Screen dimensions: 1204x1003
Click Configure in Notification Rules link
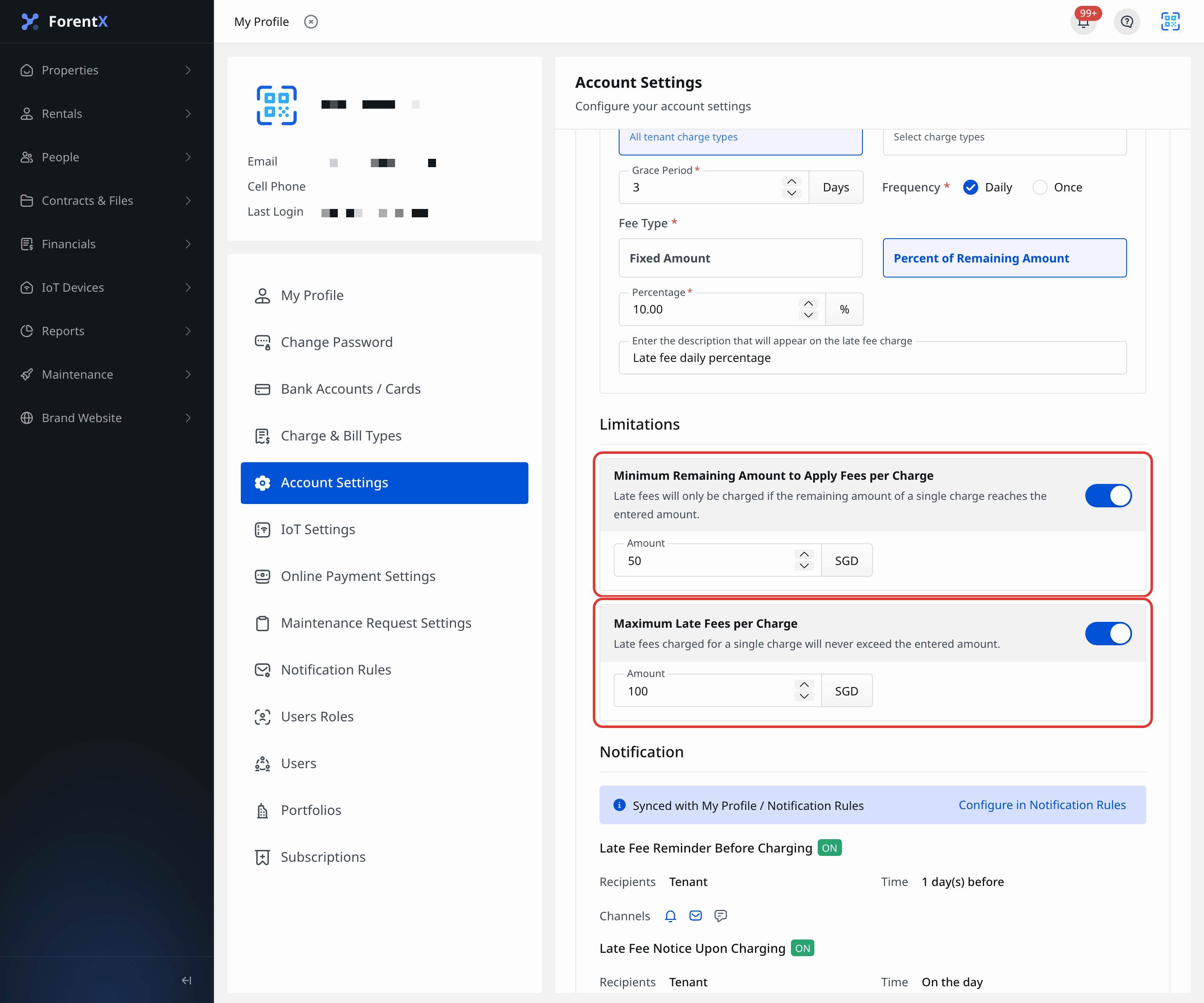click(x=1042, y=804)
